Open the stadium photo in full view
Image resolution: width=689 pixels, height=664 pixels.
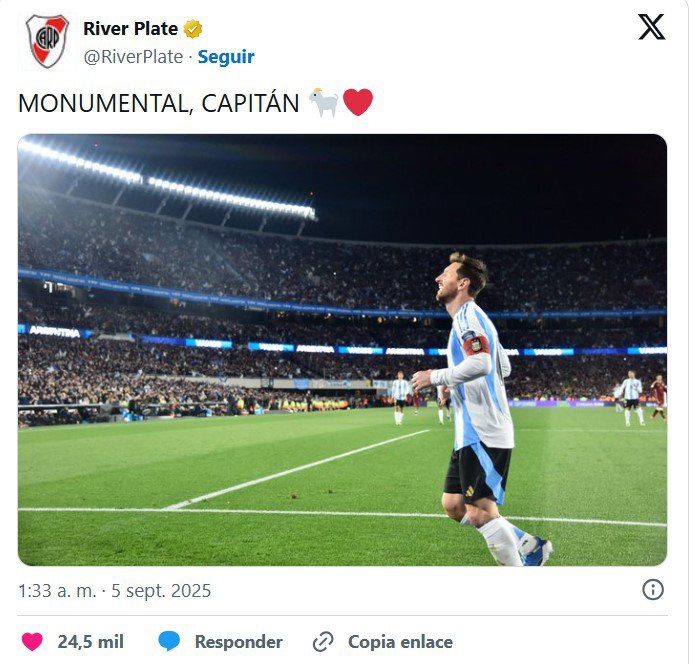[x=342, y=350]
